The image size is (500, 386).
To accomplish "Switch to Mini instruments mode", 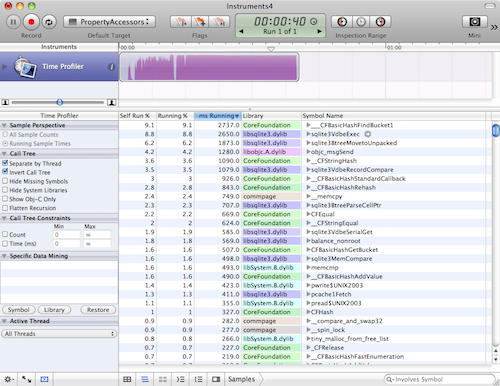I will [475, 22].
